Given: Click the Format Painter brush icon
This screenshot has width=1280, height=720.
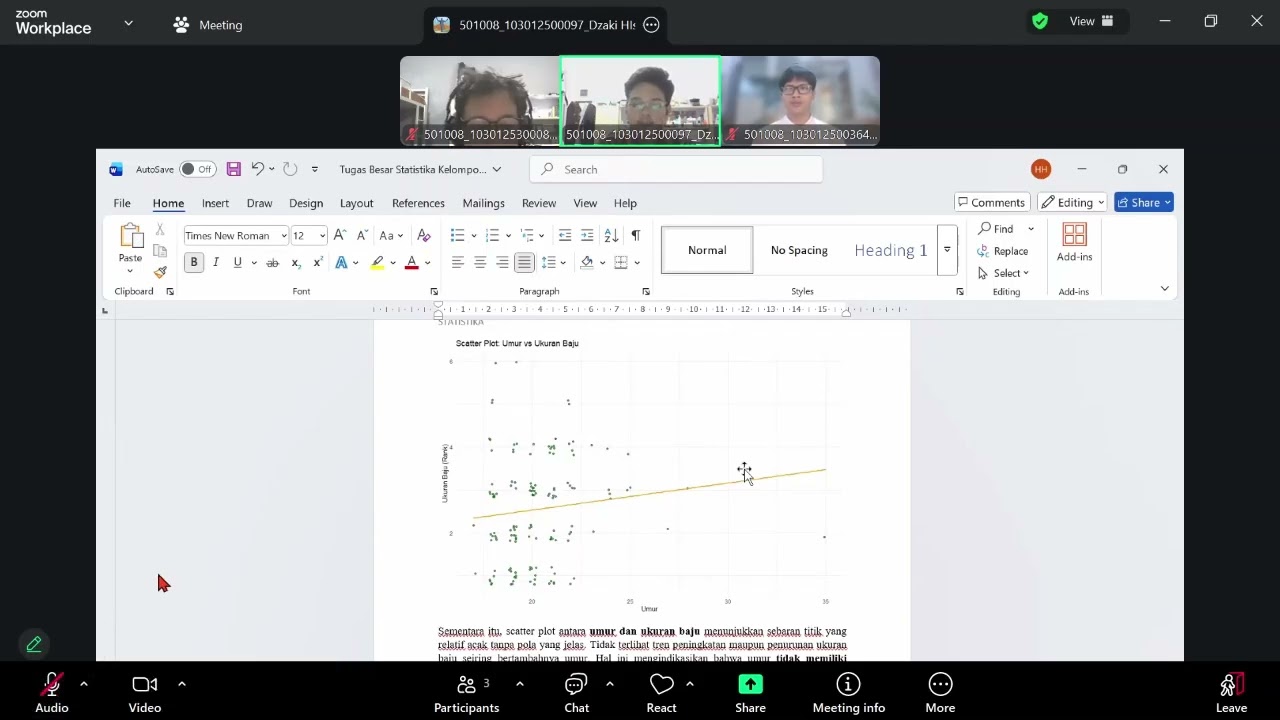Looking at the screenshot, I should click(160, 271).
